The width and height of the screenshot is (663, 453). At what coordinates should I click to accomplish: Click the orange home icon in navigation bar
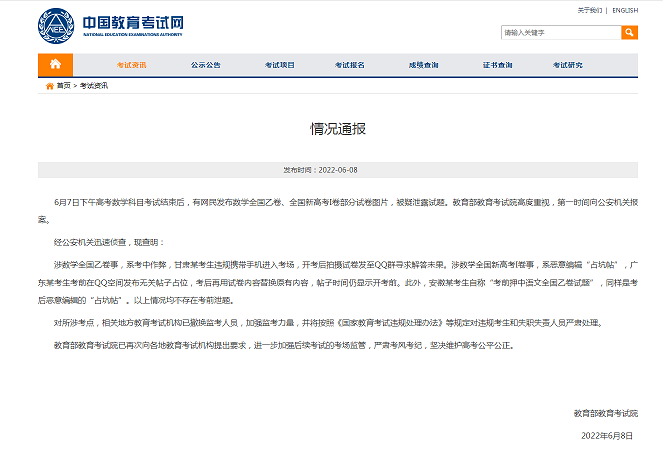pyautogui.click(x=55, y=65)
